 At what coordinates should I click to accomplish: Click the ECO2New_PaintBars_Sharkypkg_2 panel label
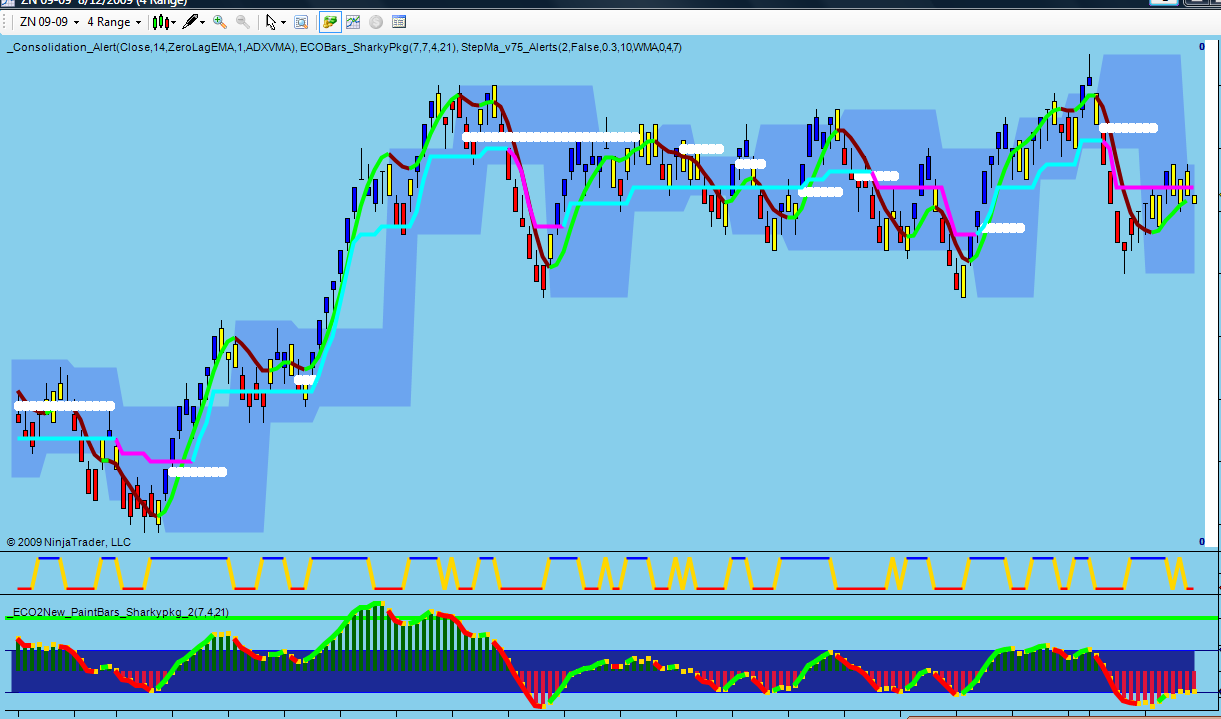pyautogui.click(x=119, y=611)
